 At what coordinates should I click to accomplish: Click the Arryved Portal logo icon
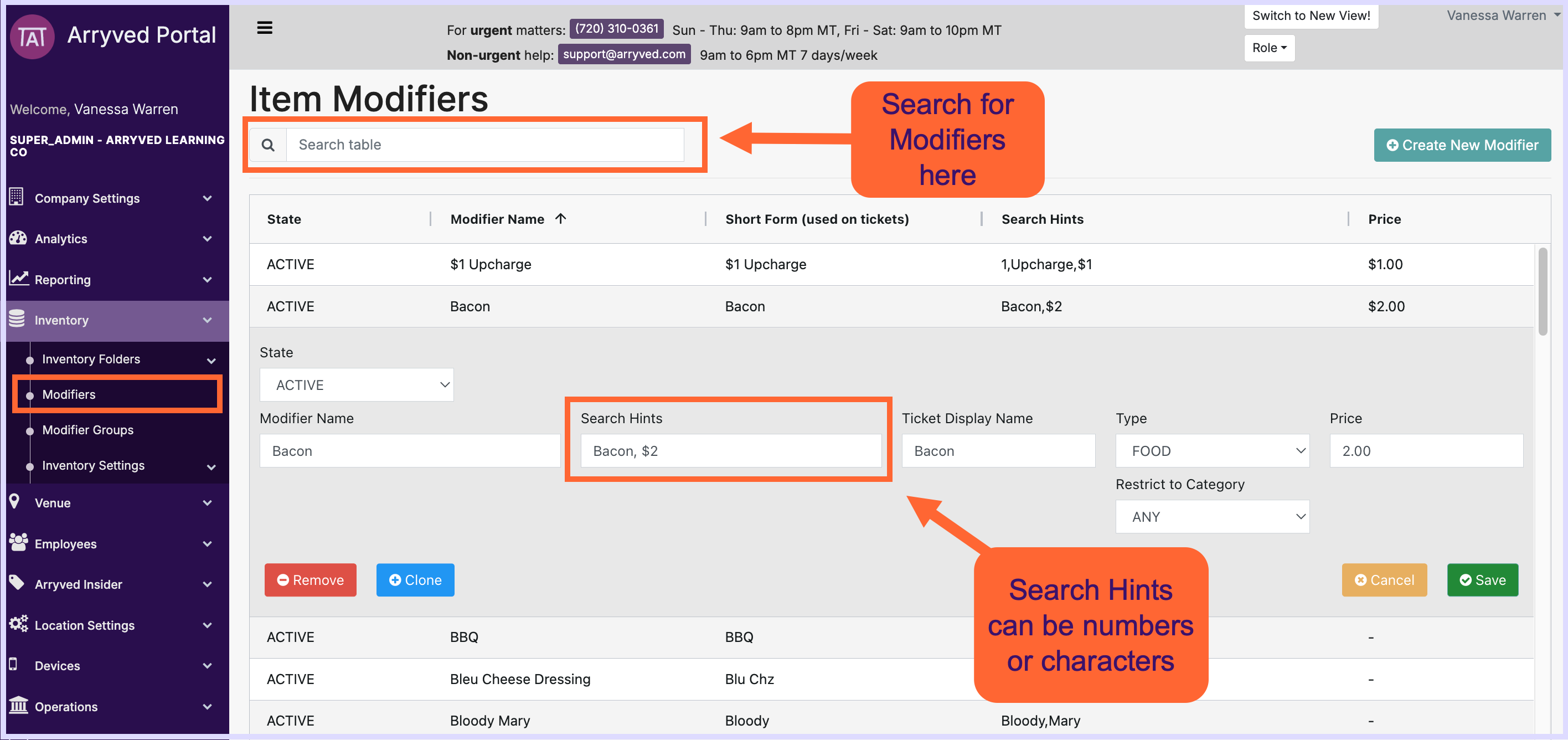[x=32, y=37]
